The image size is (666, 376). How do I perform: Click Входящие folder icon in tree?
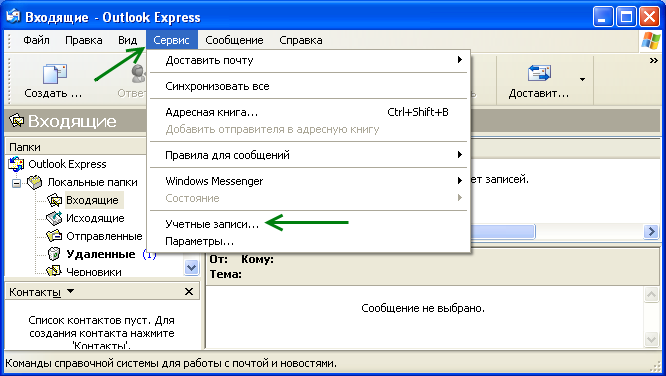54,200
